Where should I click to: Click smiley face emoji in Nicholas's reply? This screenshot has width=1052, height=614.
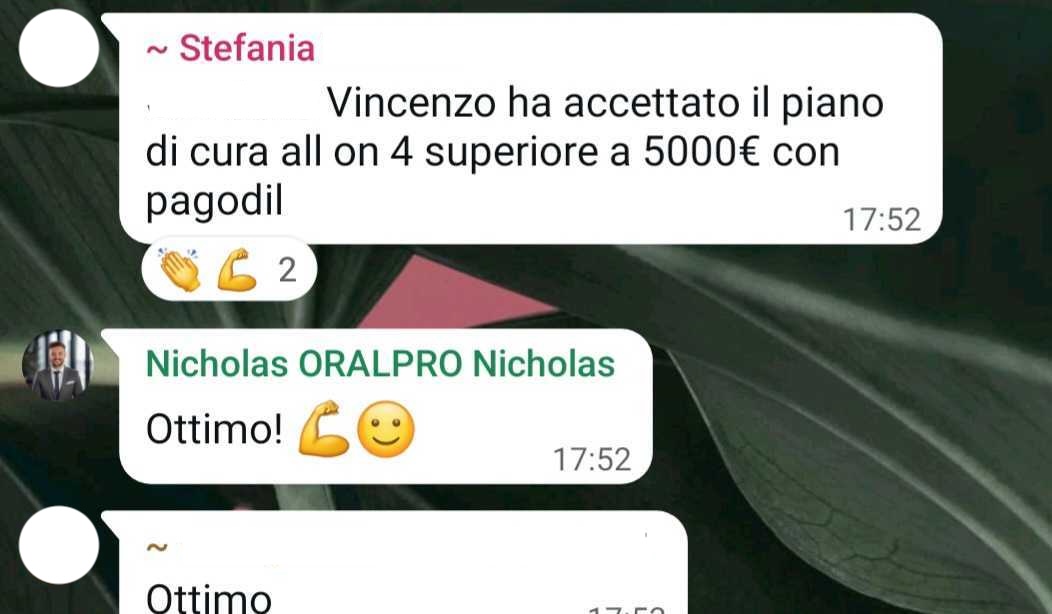[386, 429]
